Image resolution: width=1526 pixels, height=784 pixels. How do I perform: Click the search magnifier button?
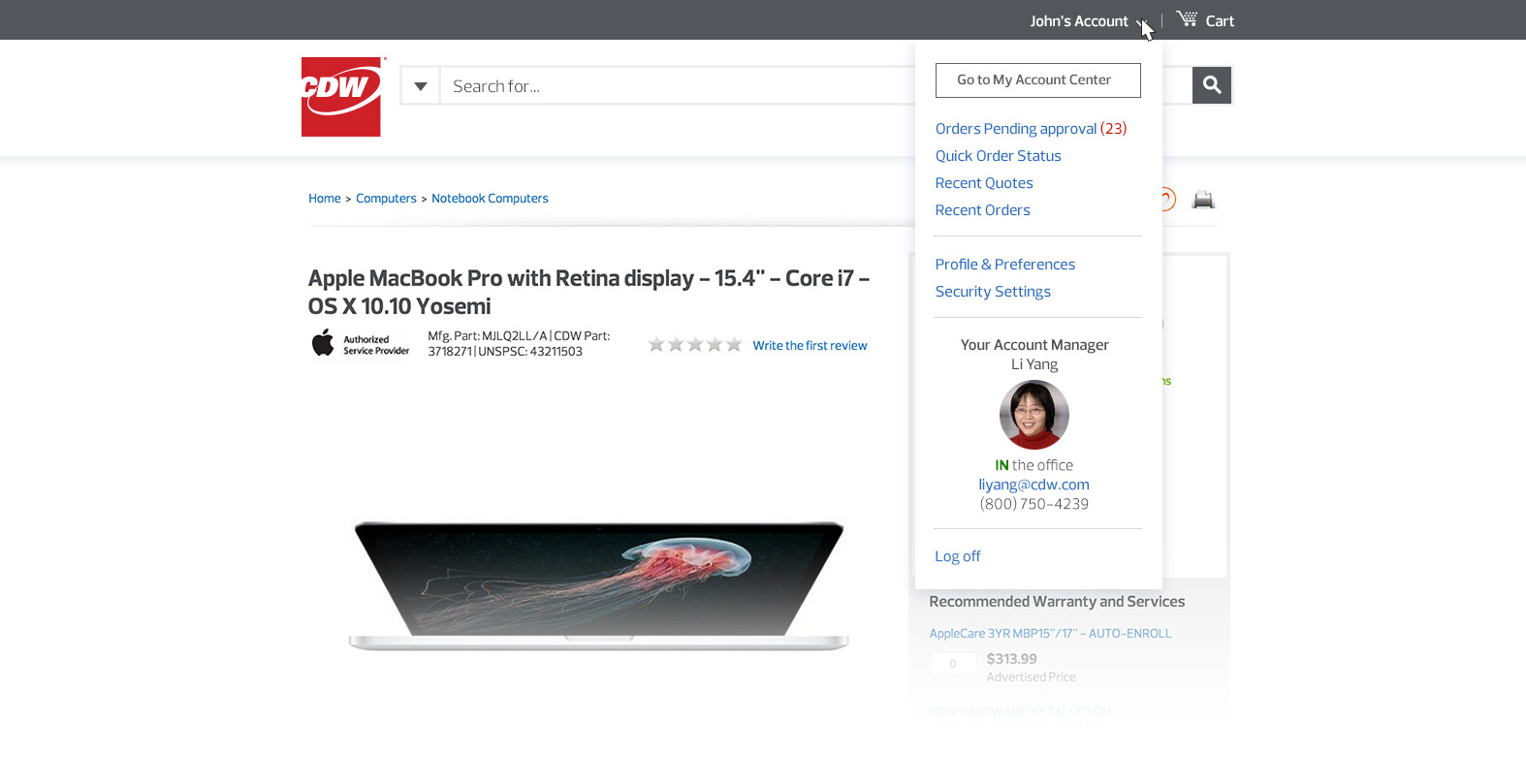tap(1211, 85)
